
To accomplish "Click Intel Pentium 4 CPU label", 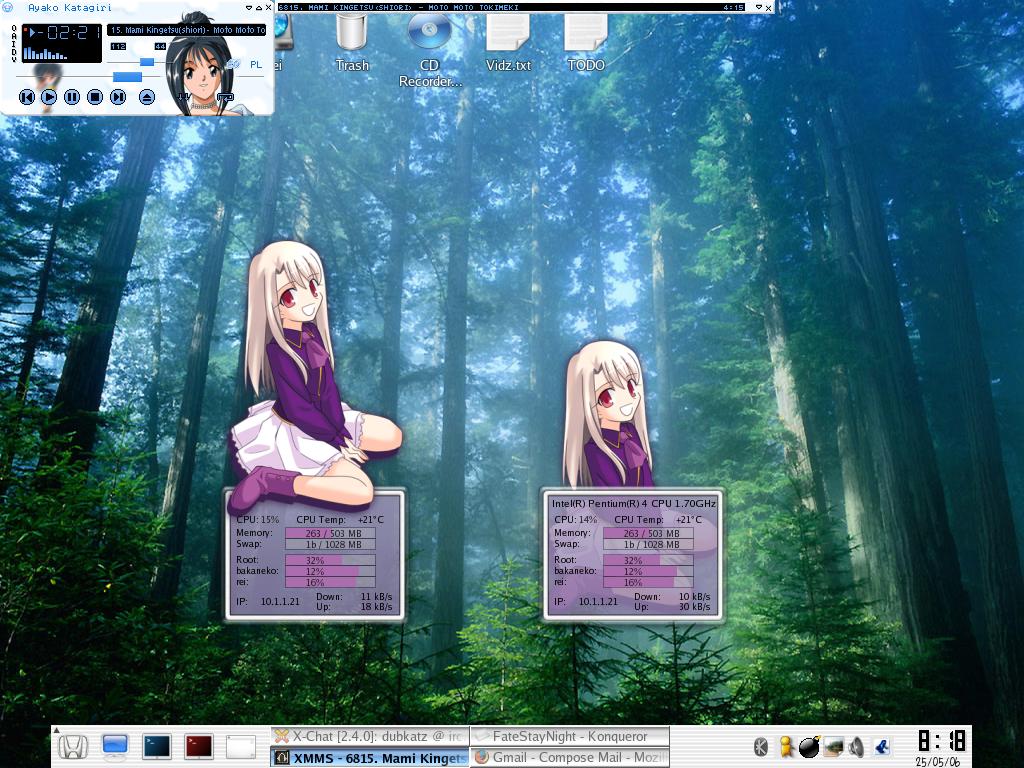I will point(633,504).
